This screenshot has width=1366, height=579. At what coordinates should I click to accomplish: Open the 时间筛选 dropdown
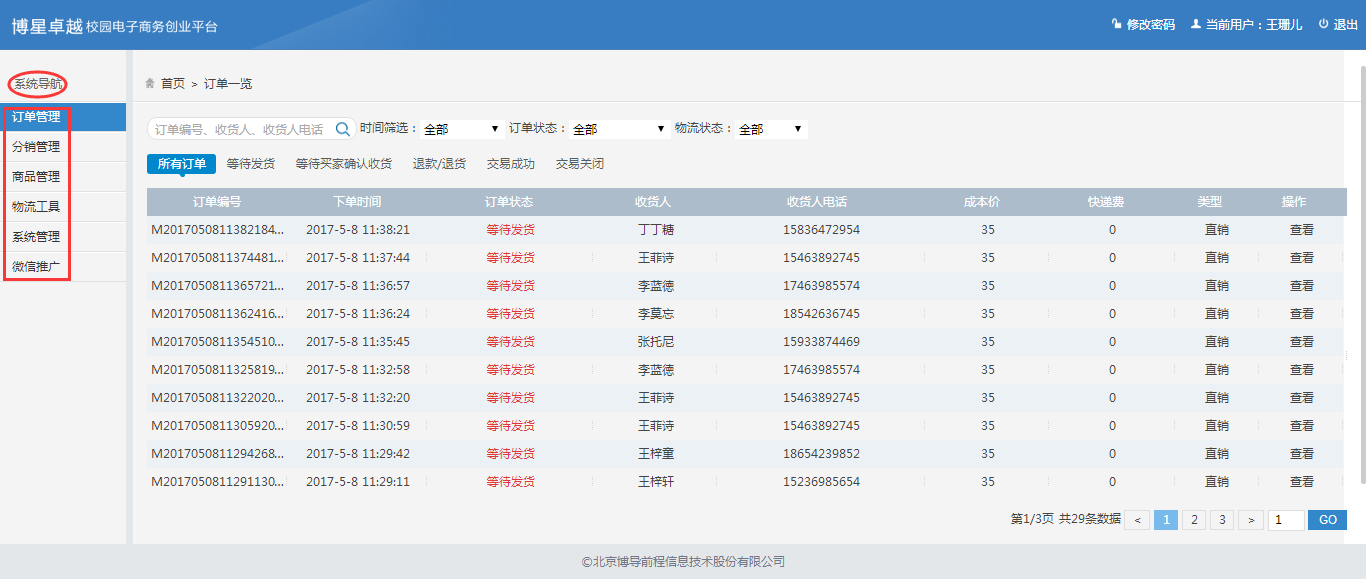pos(461,129)
